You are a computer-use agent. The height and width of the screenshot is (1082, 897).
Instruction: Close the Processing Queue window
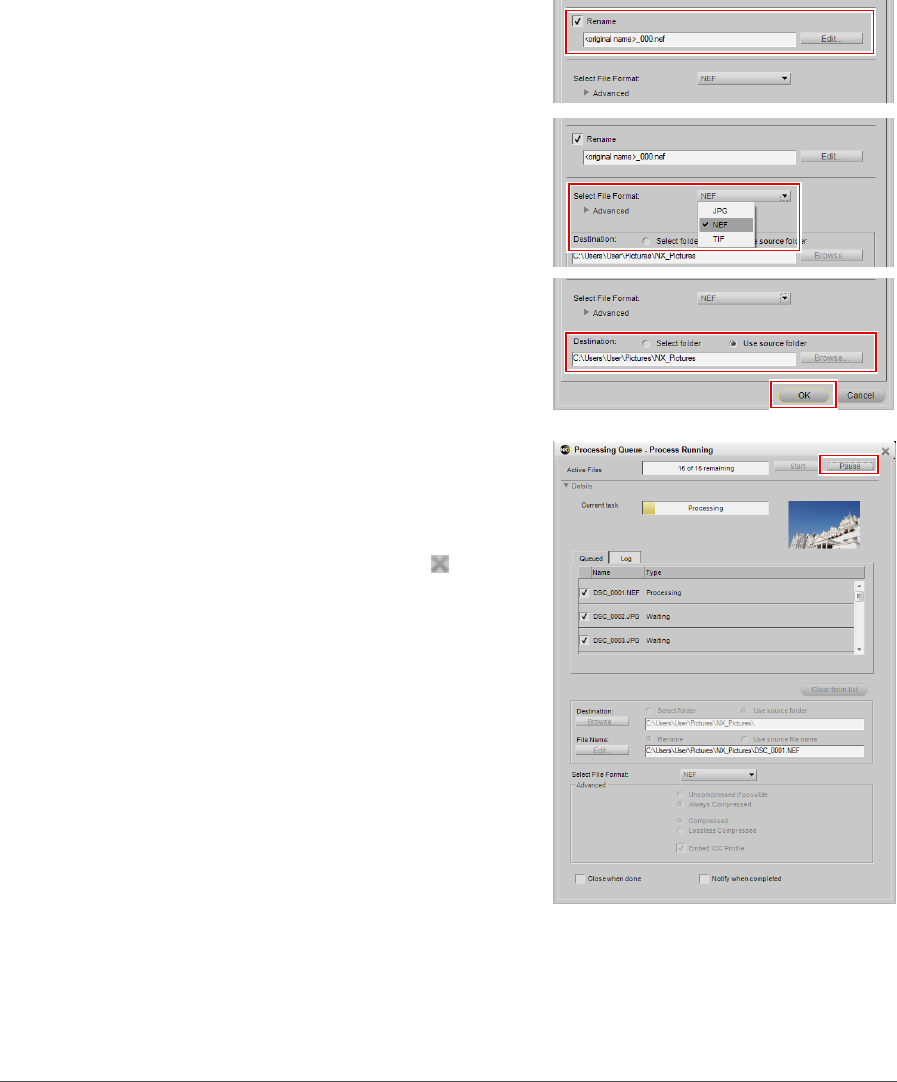pyautogui.click(x=885, y=451)
